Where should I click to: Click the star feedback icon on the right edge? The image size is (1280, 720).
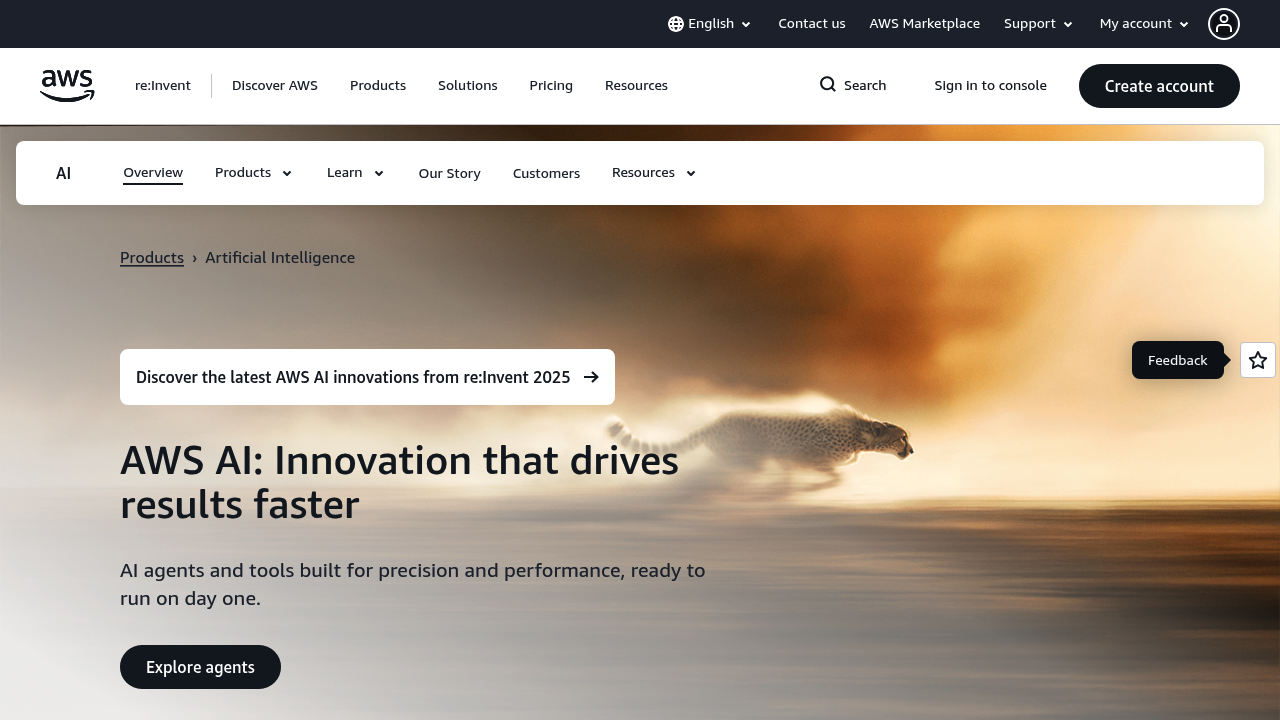(1257, 360)
